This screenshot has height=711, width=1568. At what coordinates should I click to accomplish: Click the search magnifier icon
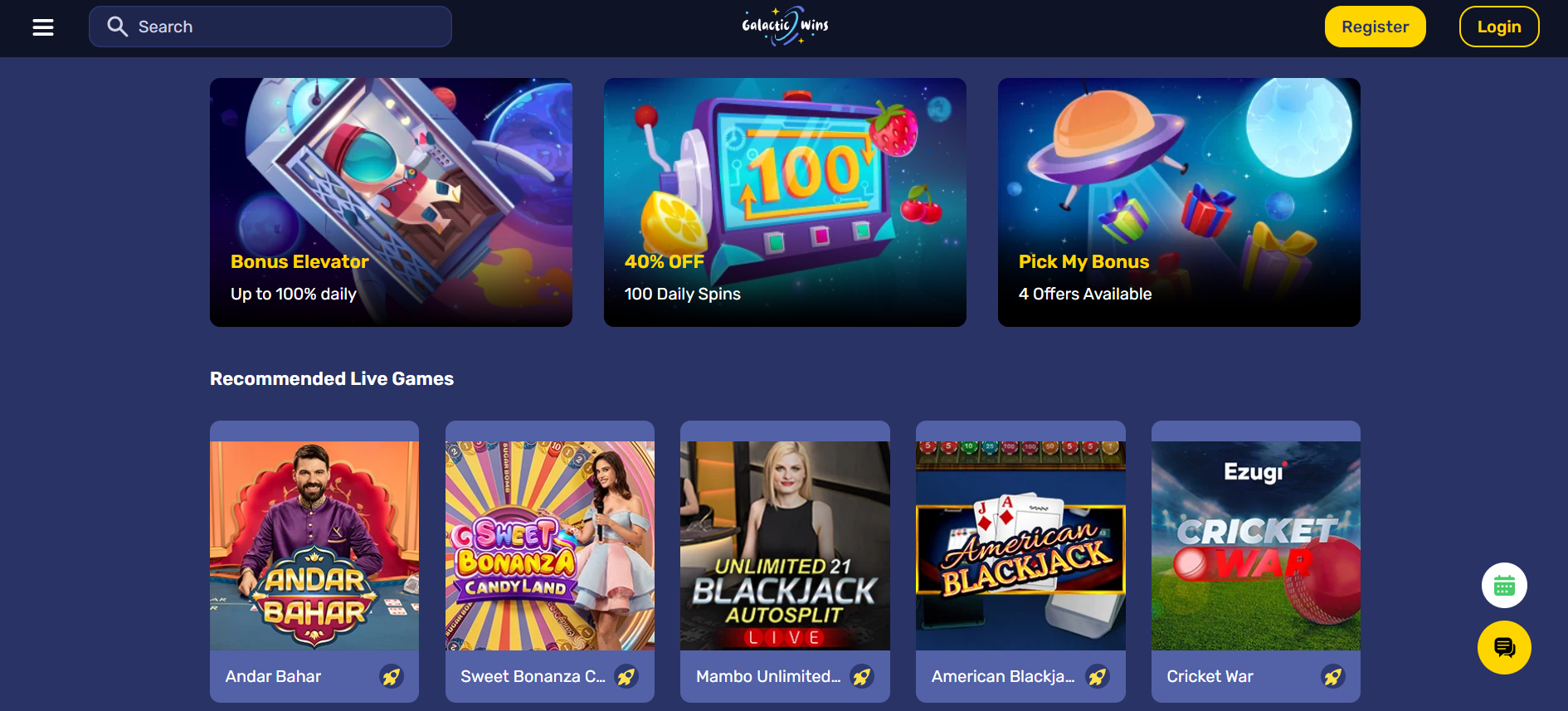(x=117, y=27)
